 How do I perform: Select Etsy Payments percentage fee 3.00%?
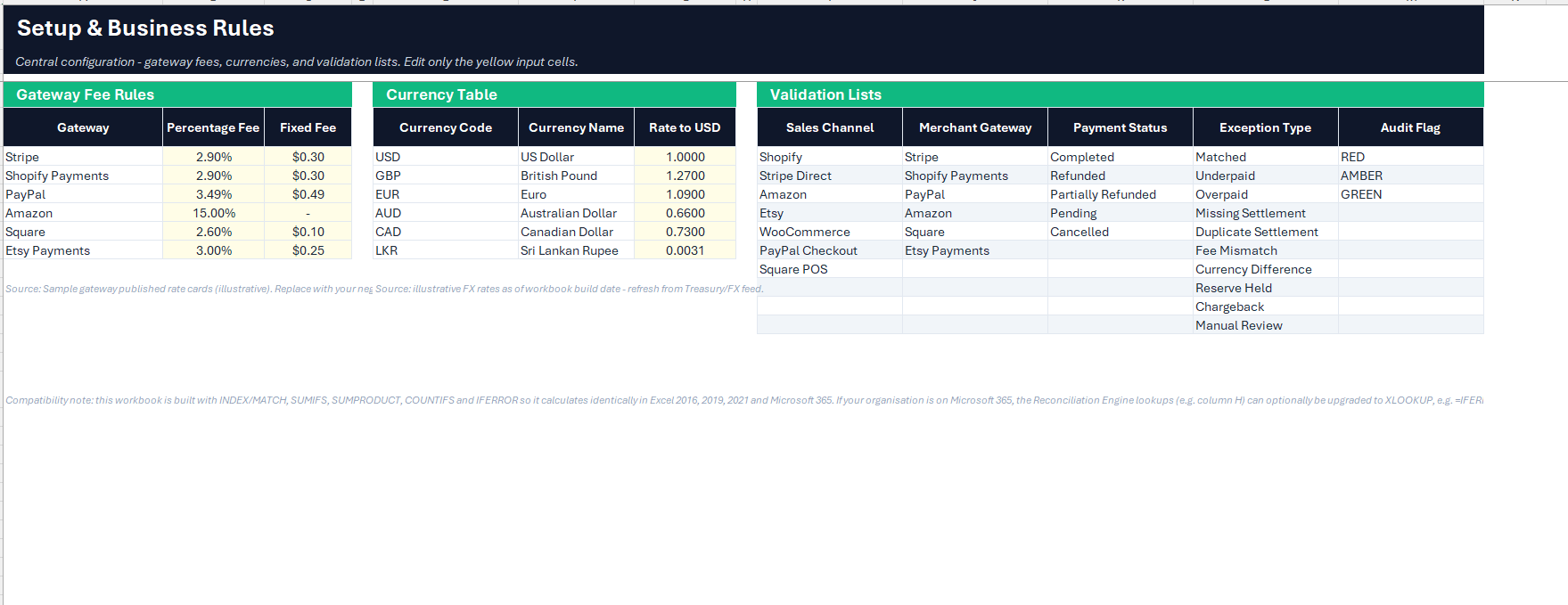tap(214, 250)
